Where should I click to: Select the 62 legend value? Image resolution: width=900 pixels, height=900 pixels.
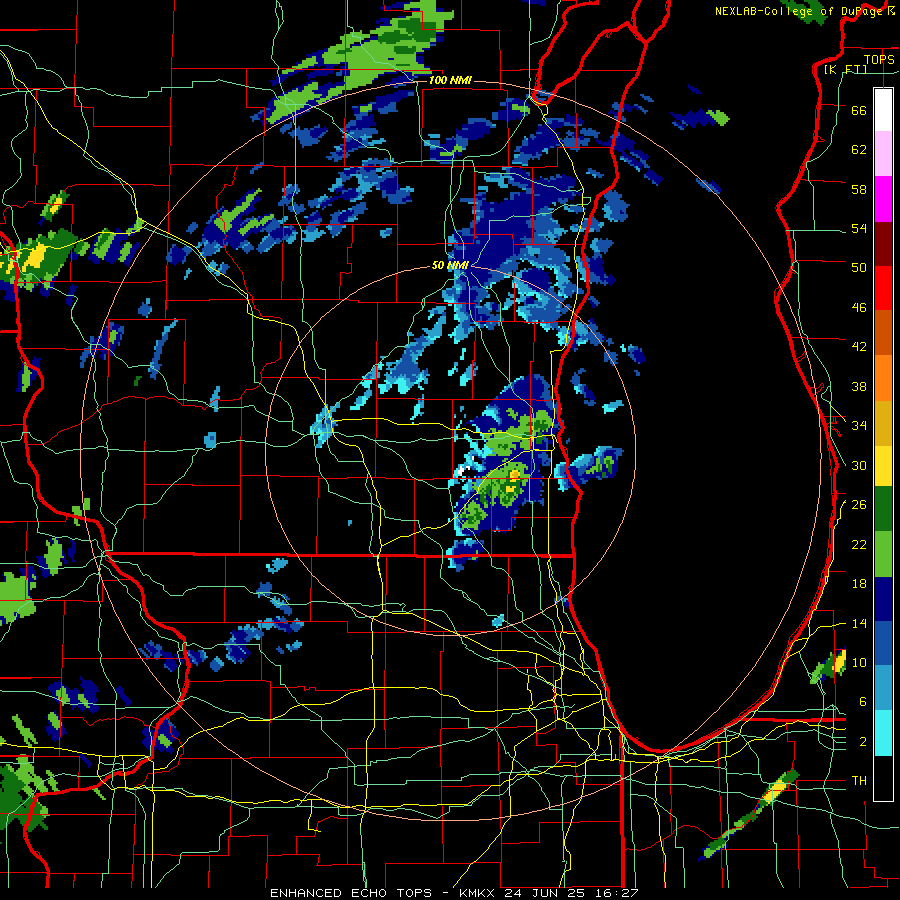pos(859,150)
